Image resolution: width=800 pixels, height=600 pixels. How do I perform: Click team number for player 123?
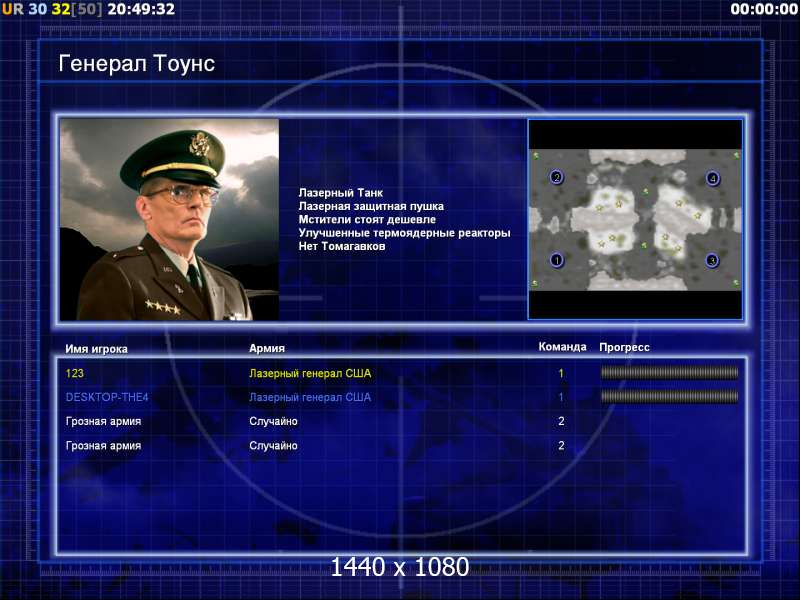(561, 373)
